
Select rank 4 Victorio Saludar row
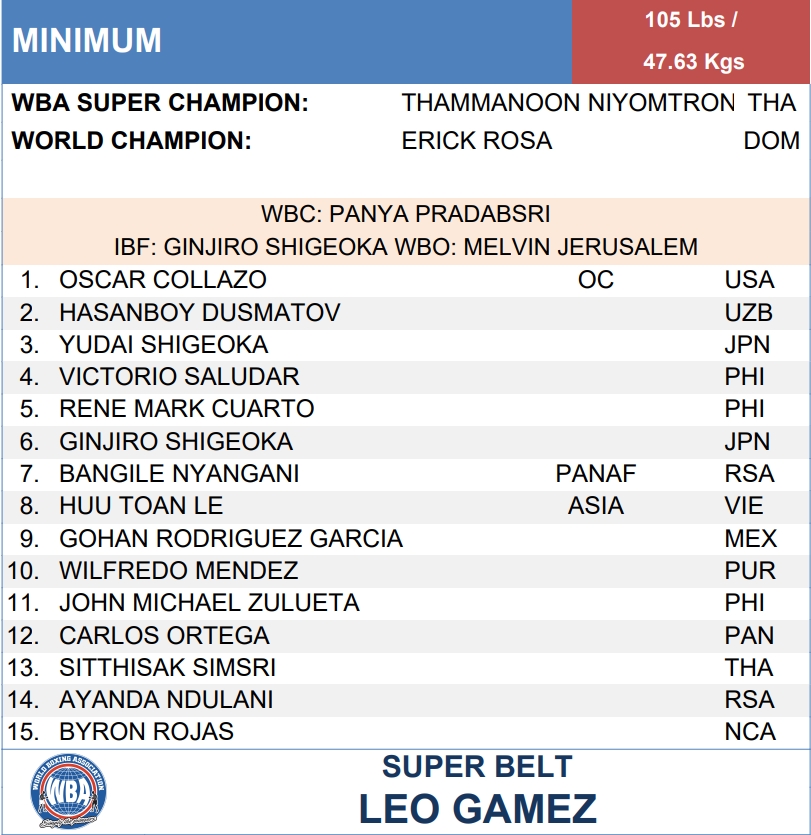(407, 377)
